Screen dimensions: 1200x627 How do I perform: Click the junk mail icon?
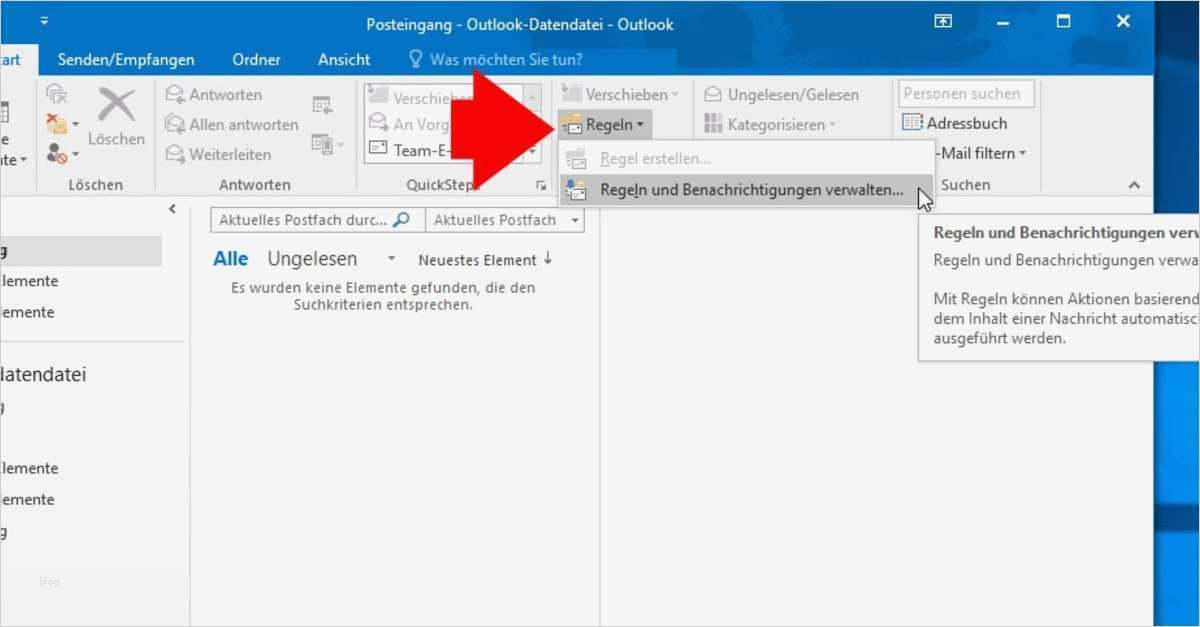tap(57, 123)
